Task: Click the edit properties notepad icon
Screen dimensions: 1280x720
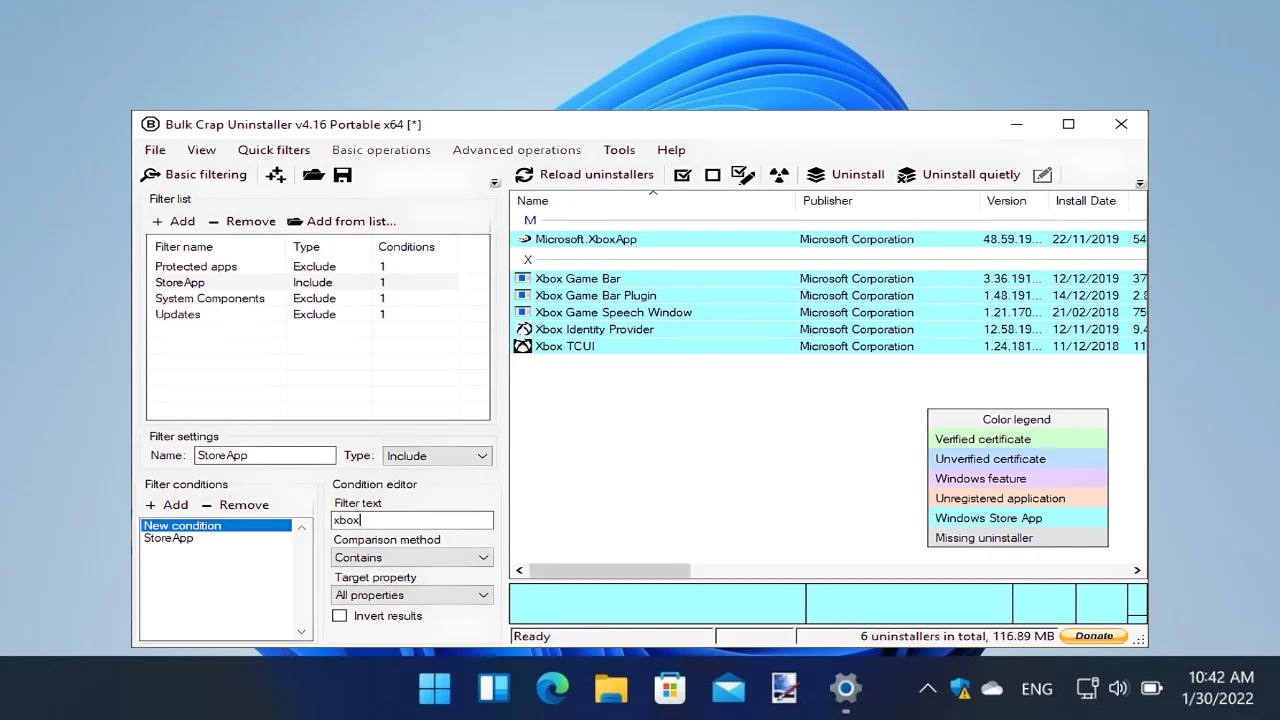Action: click(1042, 175)
